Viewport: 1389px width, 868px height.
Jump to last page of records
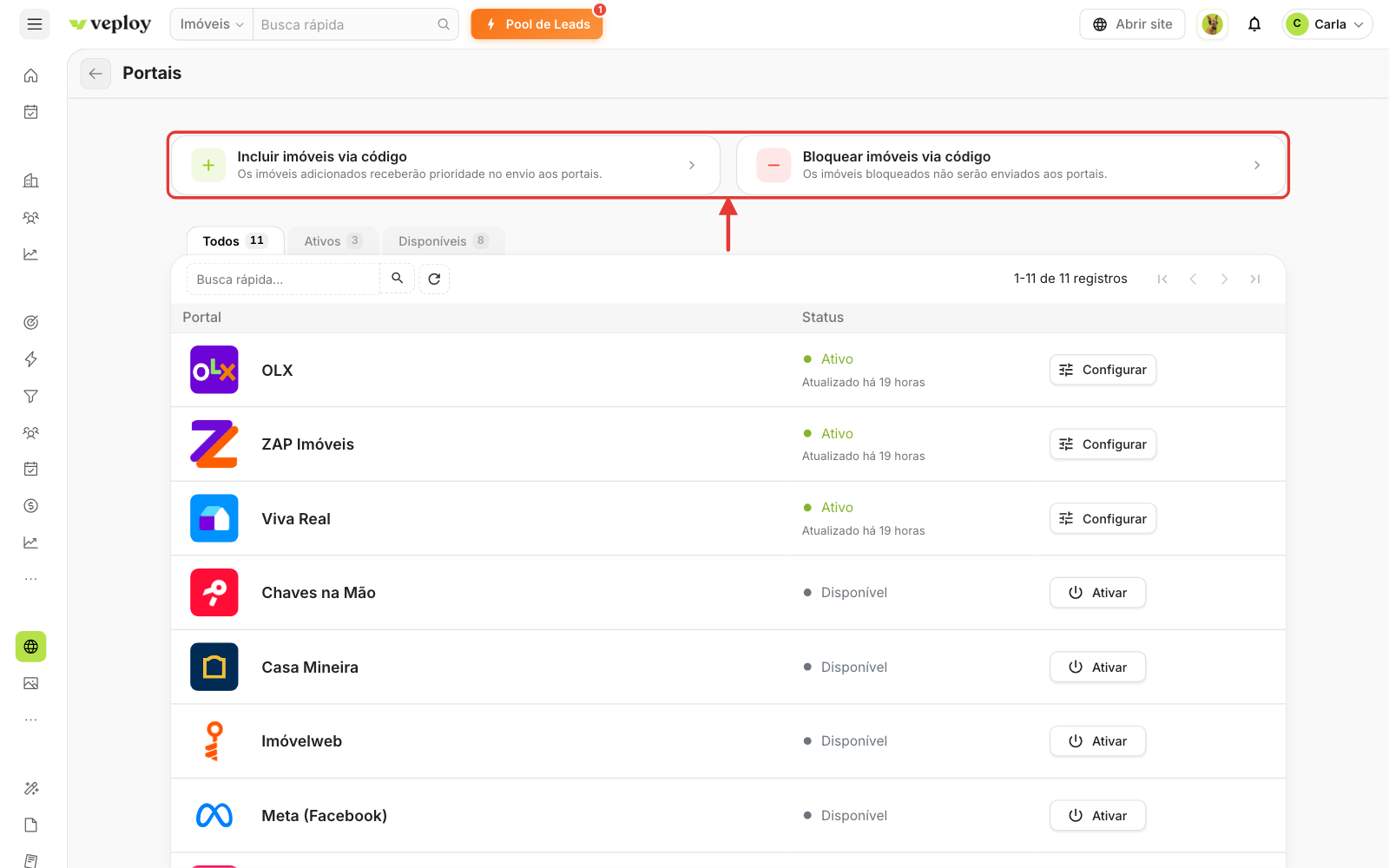[x=1255, y=279]
